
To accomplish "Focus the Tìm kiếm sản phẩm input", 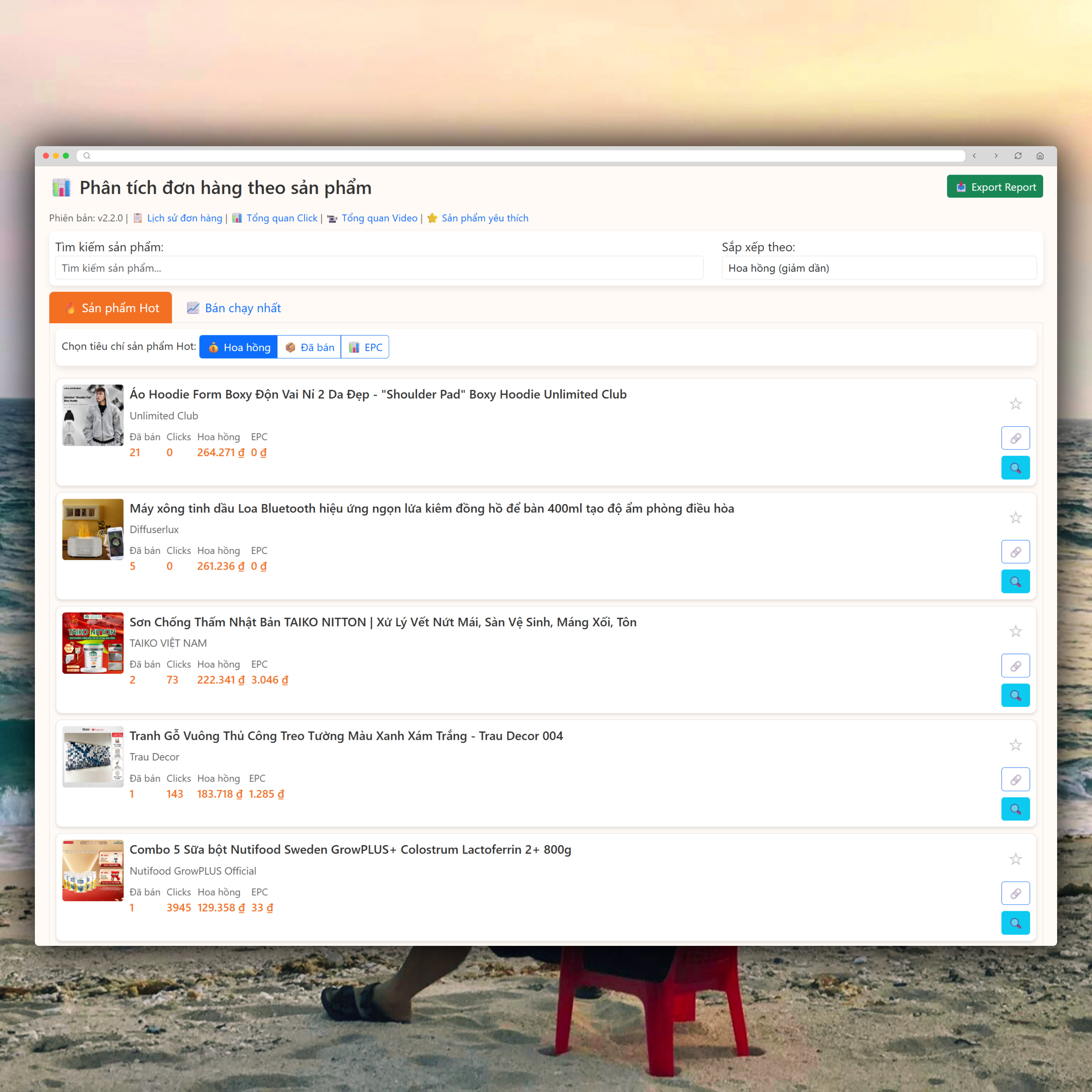I will 379,268.
